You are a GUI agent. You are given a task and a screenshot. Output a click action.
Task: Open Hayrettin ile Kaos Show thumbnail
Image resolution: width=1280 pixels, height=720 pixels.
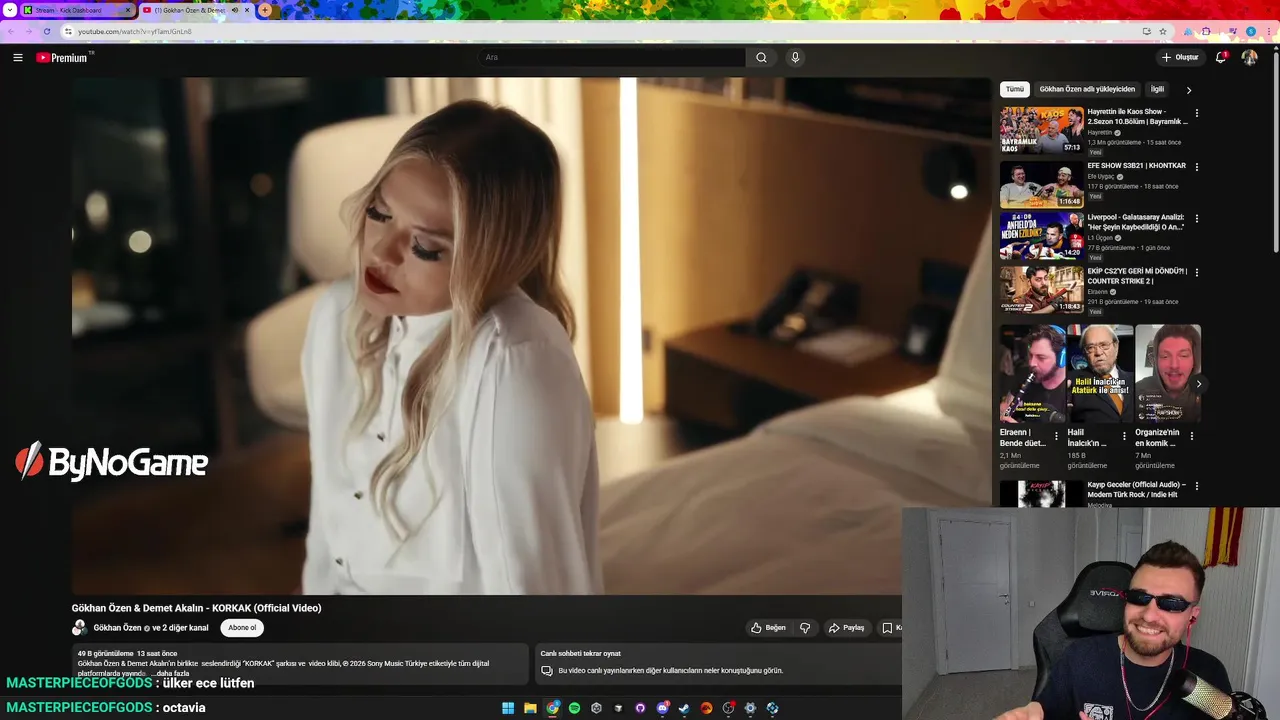1041,130
